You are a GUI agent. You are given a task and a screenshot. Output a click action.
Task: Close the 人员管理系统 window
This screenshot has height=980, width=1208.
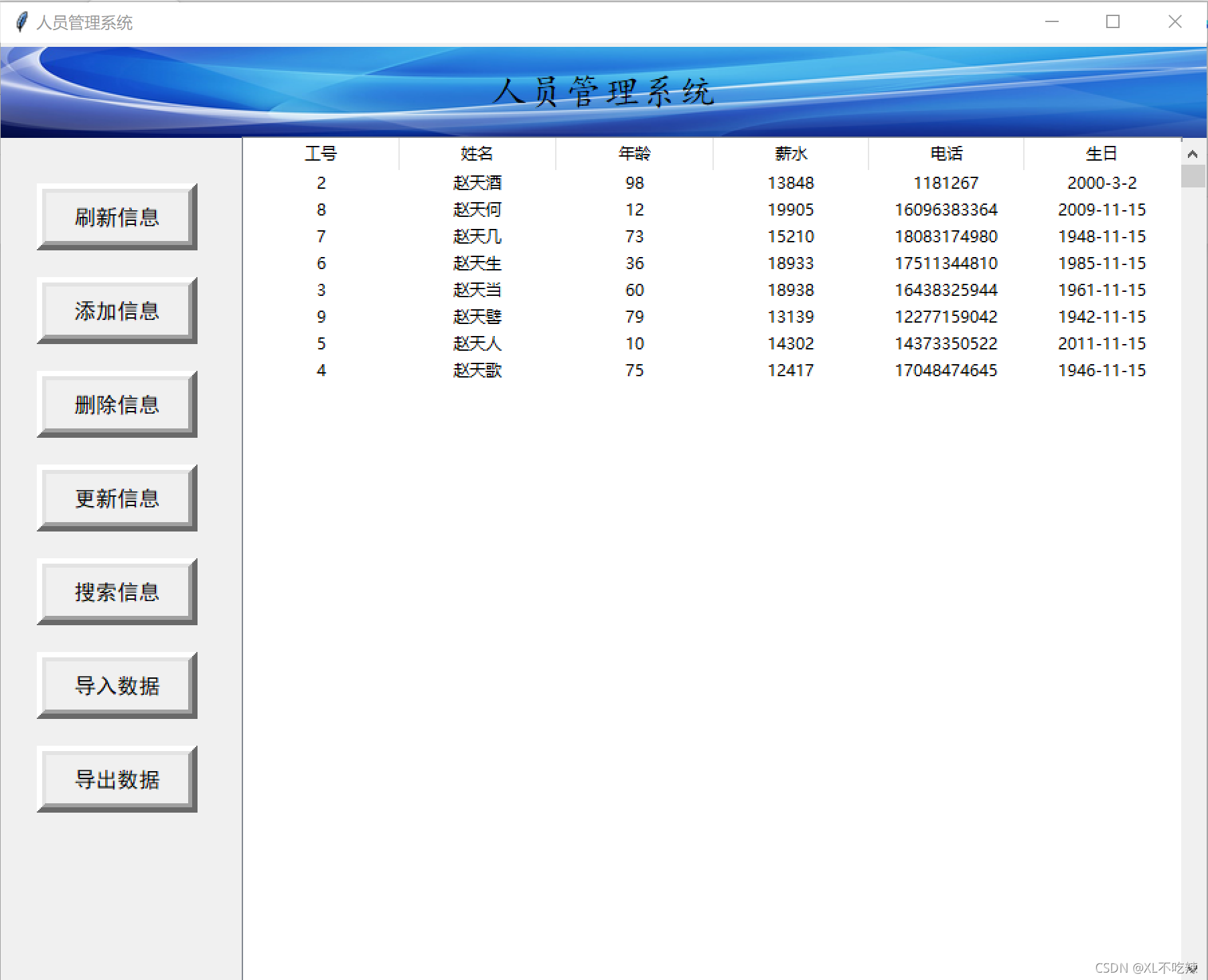pyautogui.click(x=1175, y=22)
